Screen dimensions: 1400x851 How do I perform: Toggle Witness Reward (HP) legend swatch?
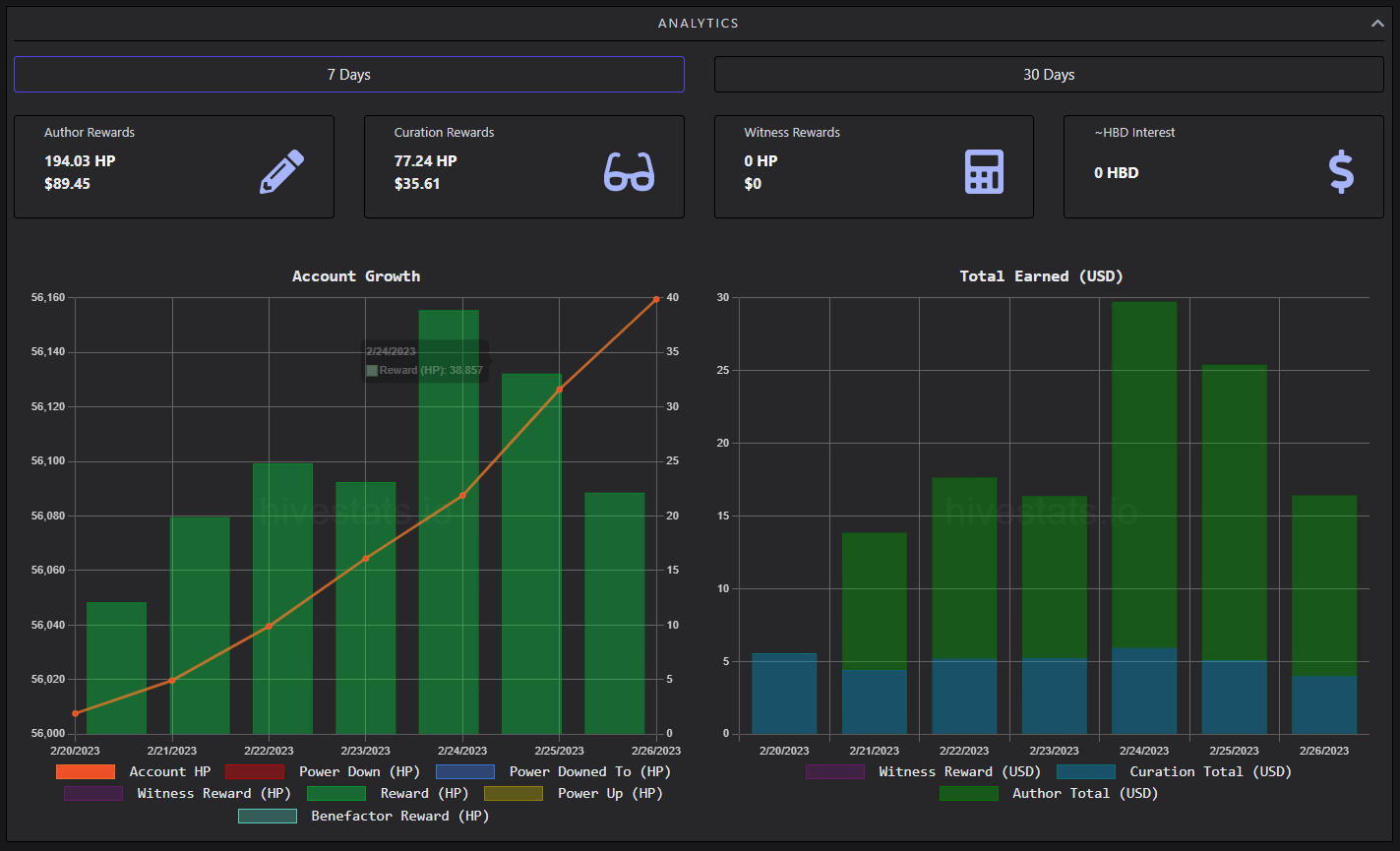click(x=93, y=794)
